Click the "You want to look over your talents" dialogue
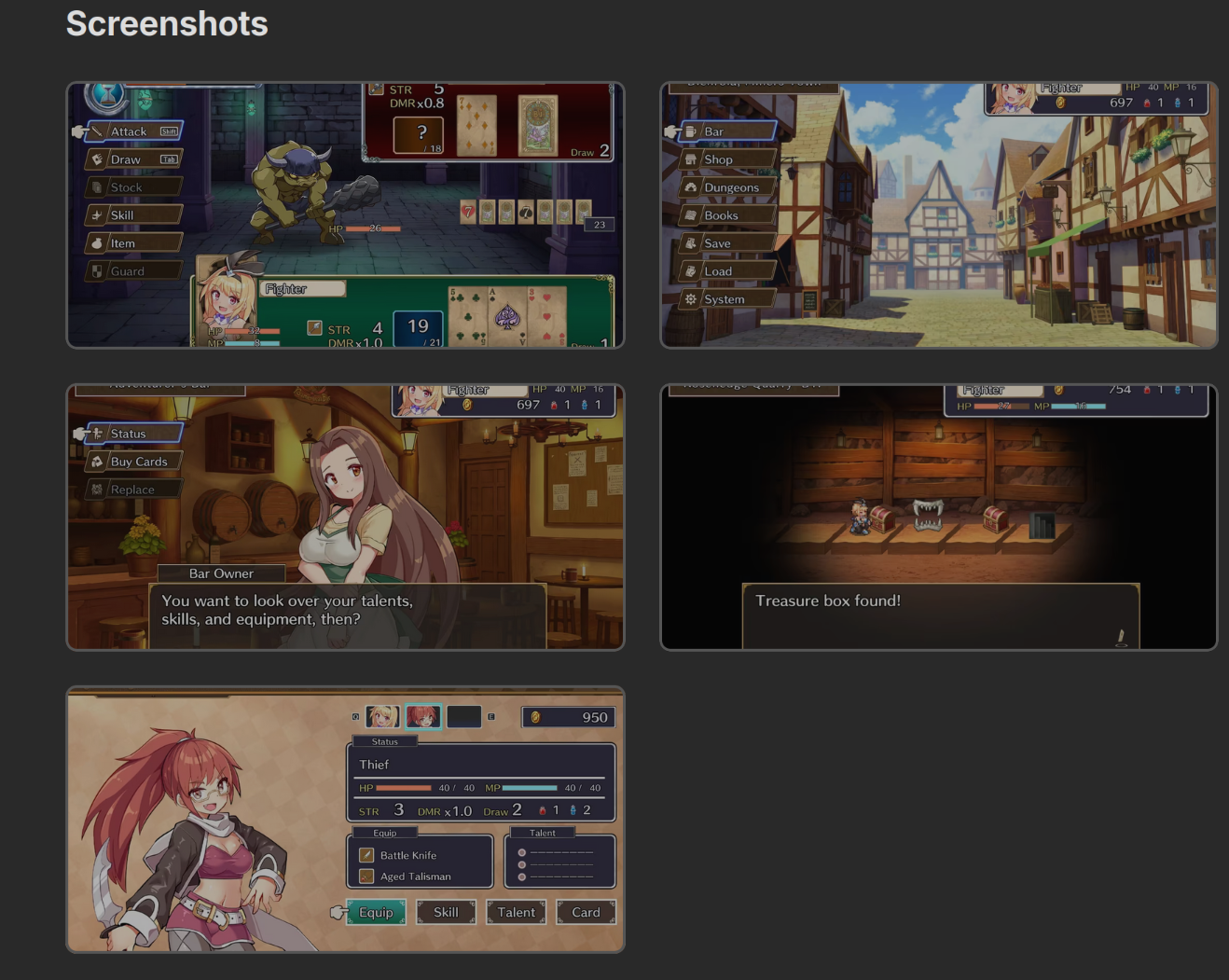This screenshot has height=980, width=1229. point(288,610)
